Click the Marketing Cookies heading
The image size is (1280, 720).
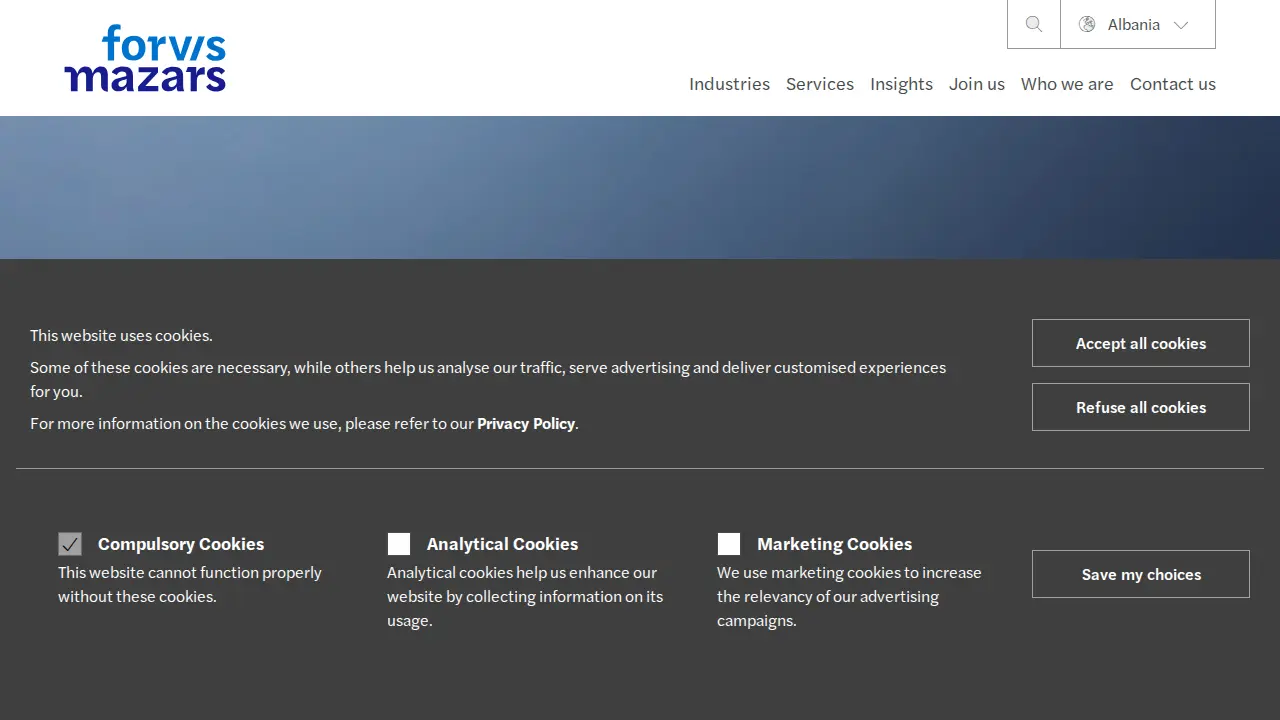coord(834,544)
